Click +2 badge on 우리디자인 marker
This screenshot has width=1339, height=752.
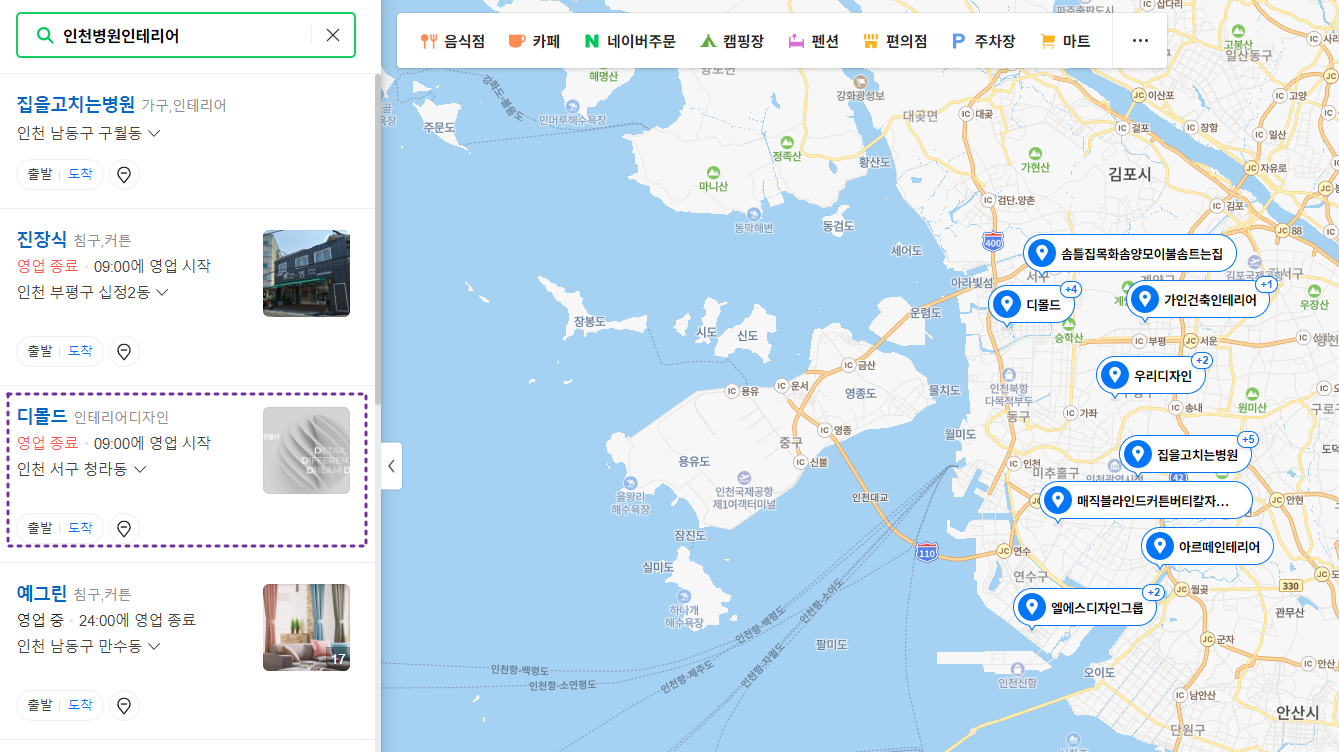(x=1202, y=361)
